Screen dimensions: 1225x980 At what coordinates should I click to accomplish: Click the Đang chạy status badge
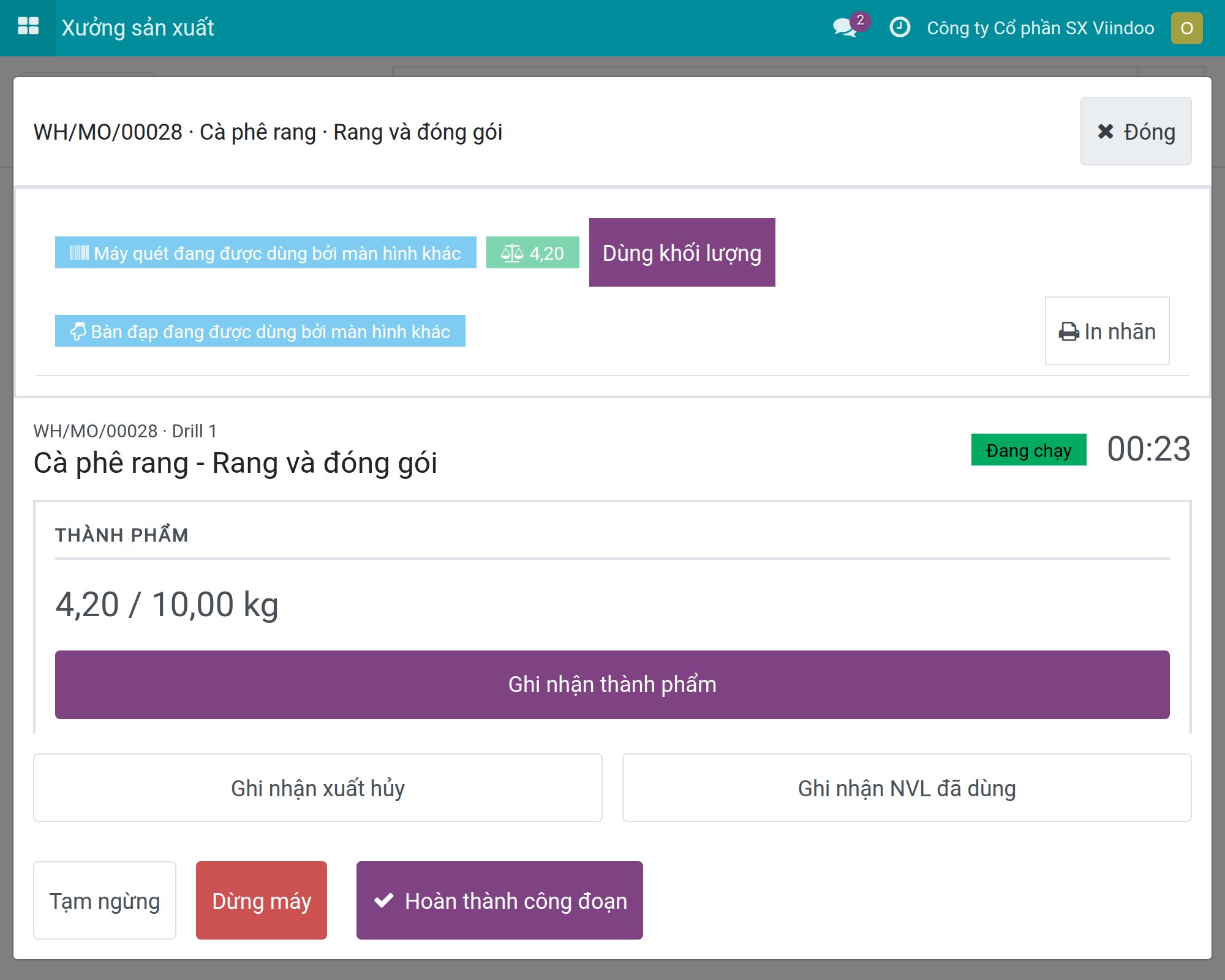tap(1029, 450)
